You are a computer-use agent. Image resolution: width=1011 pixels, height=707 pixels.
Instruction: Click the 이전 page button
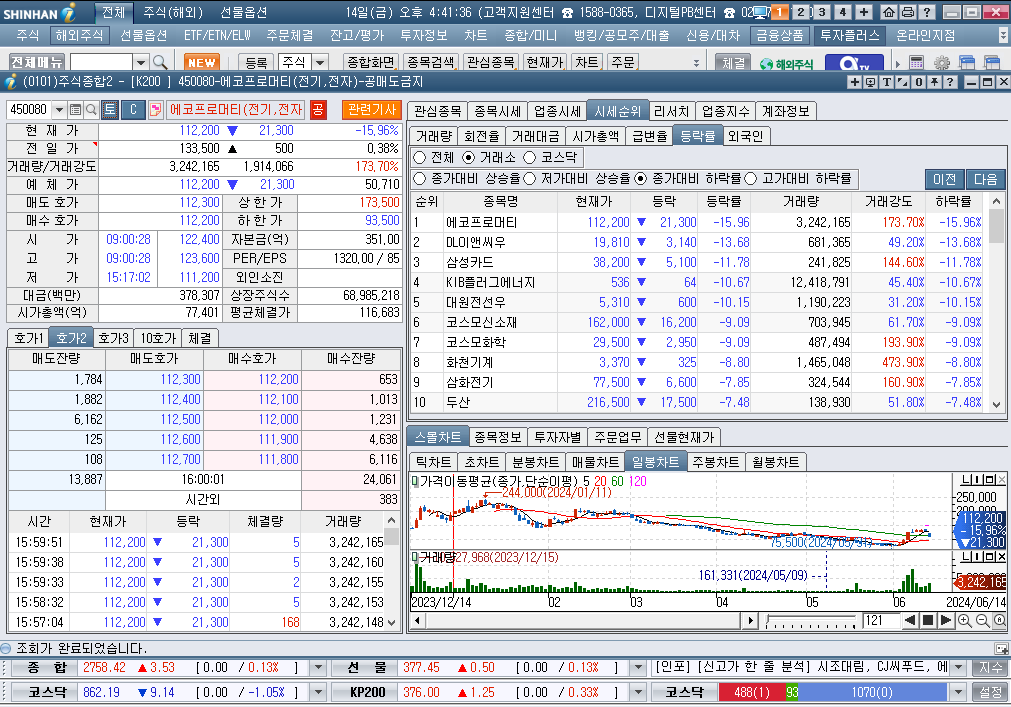(945, 179)
